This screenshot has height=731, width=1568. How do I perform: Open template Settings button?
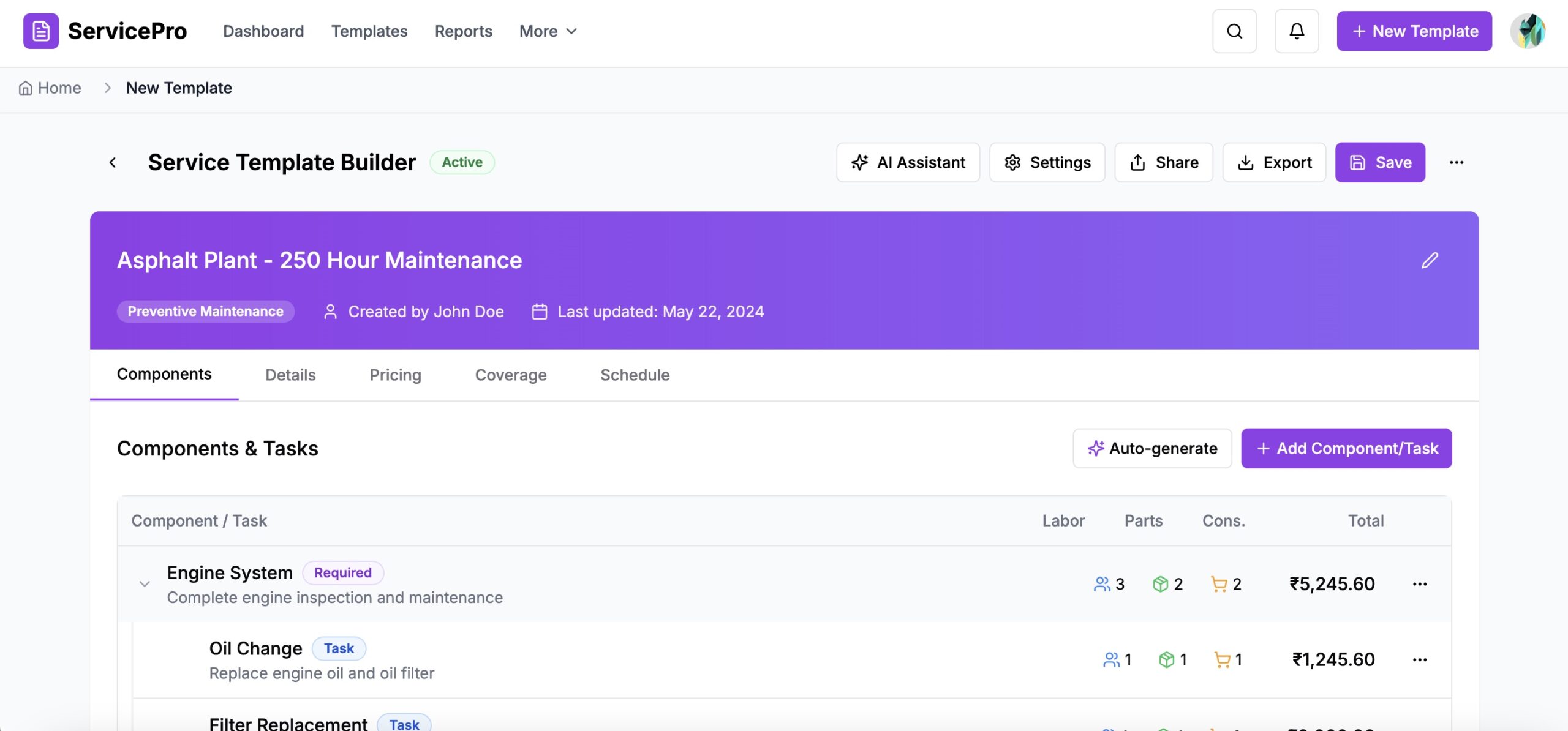pyautogui.click(x=1047, y=162)
